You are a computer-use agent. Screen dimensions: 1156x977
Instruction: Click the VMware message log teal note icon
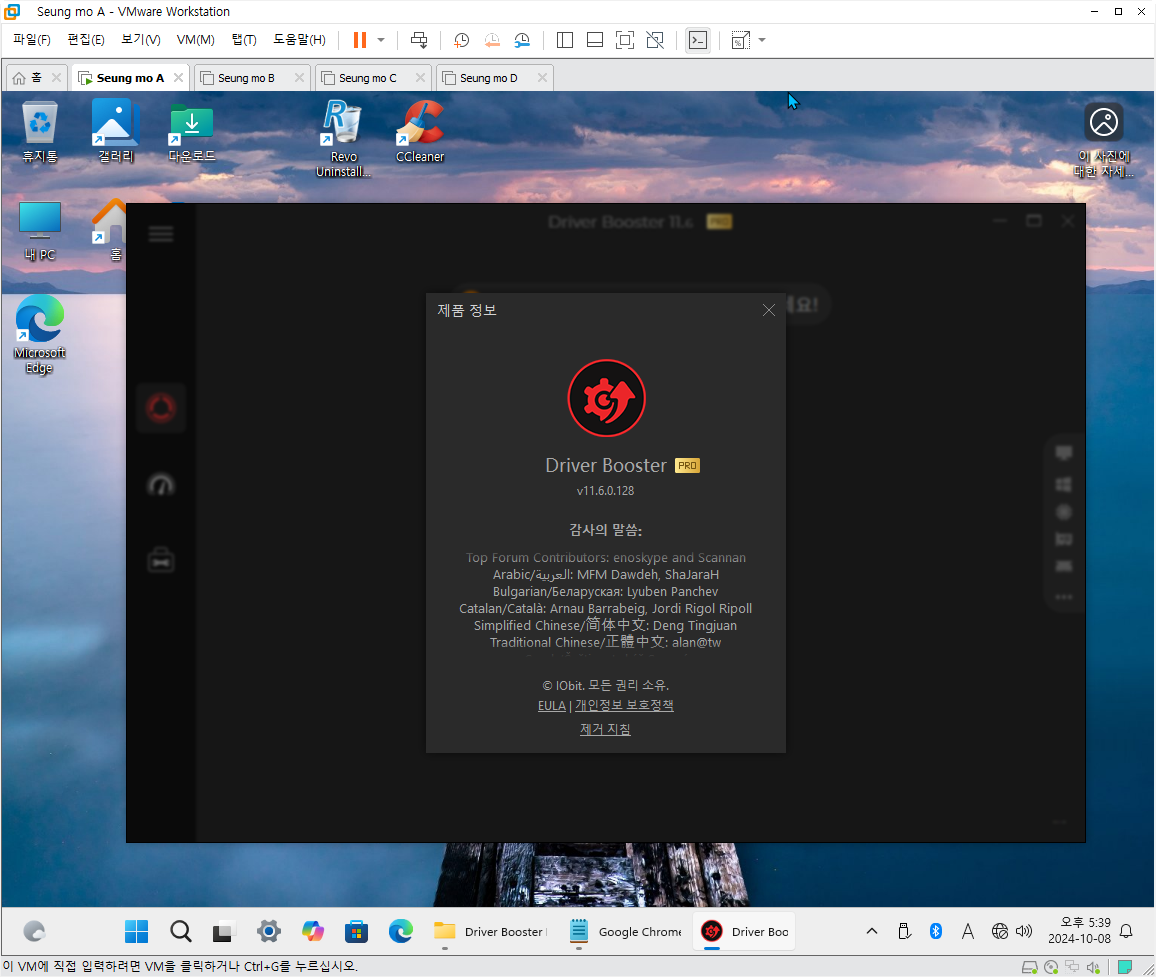[x=1125, y=967]
